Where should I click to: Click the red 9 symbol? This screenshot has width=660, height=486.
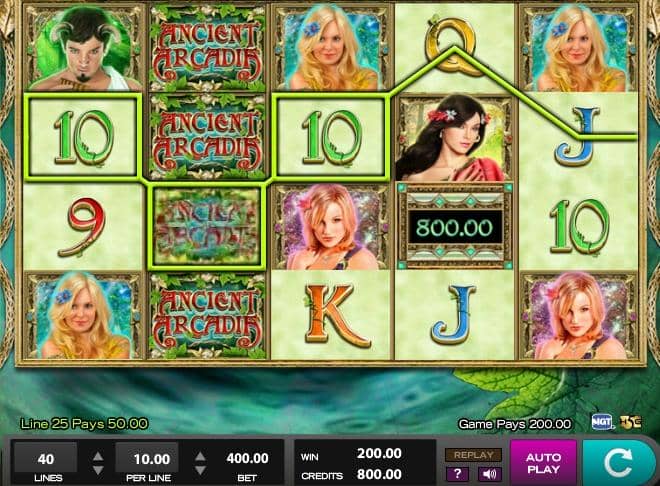(x=85, y=227)
